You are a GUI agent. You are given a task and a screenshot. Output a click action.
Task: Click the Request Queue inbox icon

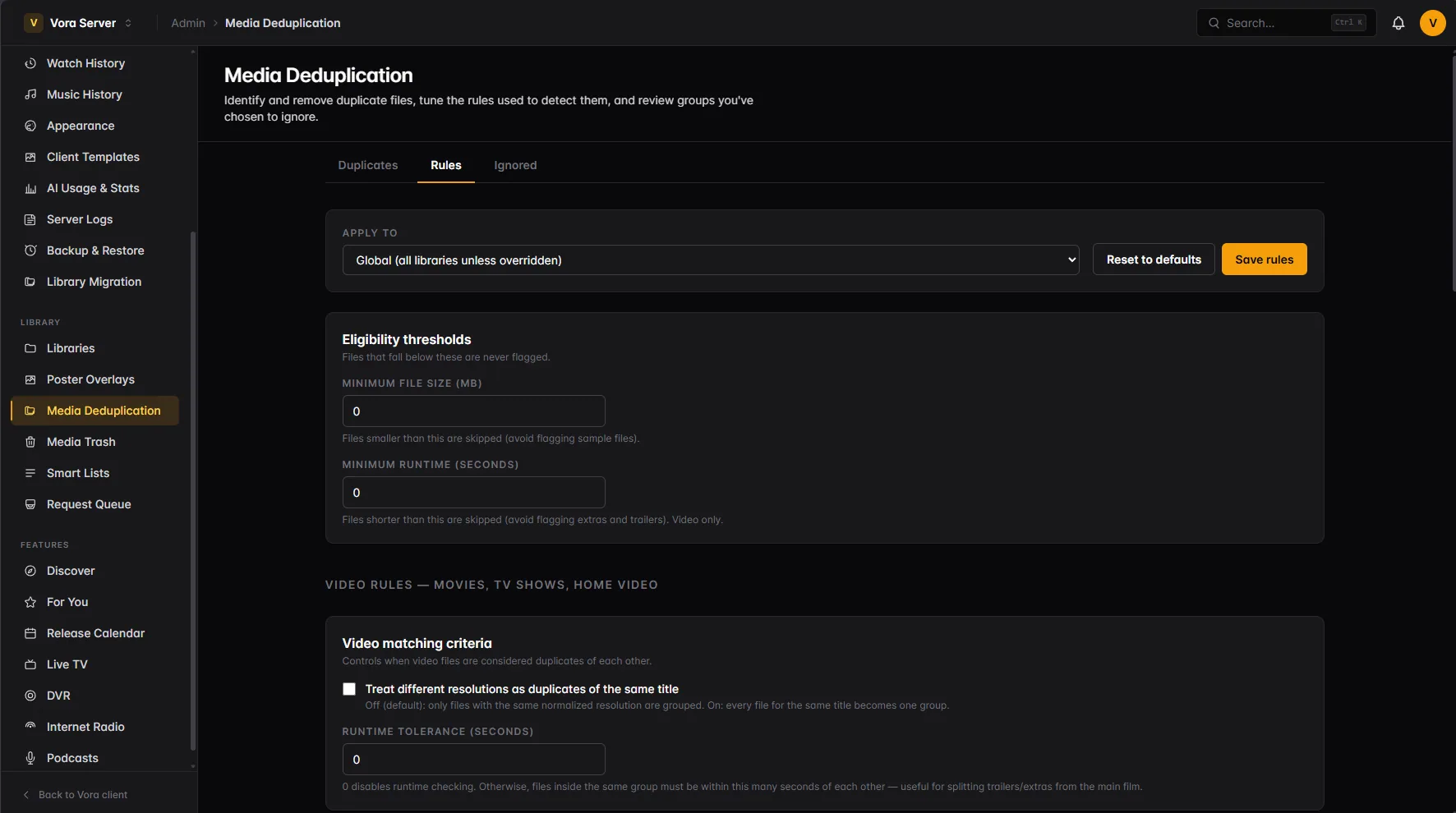click(x=30, y=504)
